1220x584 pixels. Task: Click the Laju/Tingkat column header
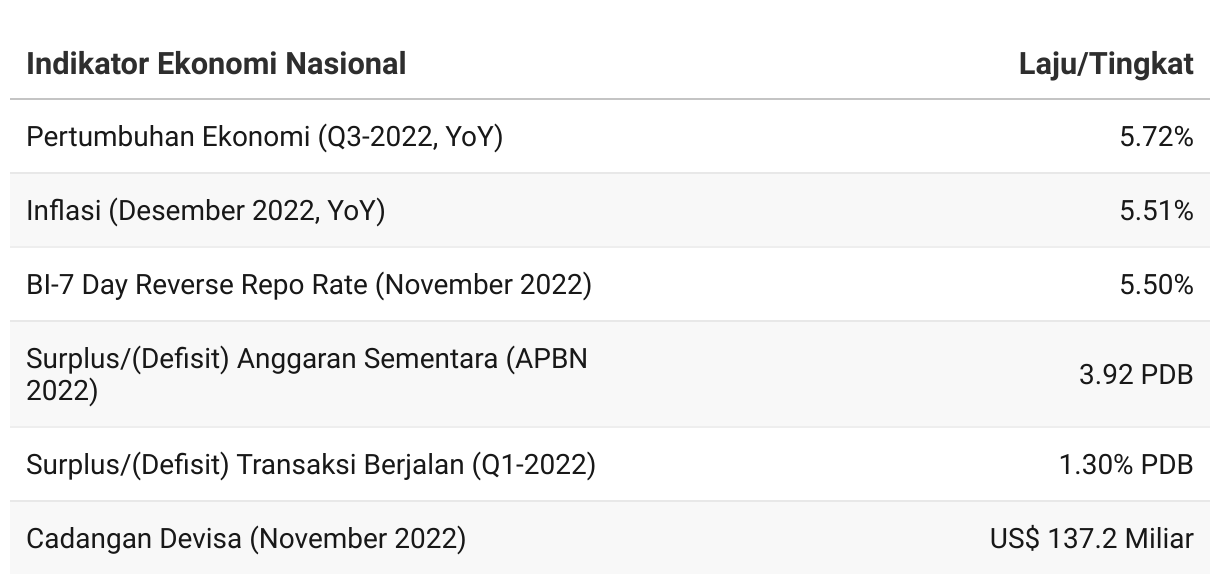point(1106,64)
